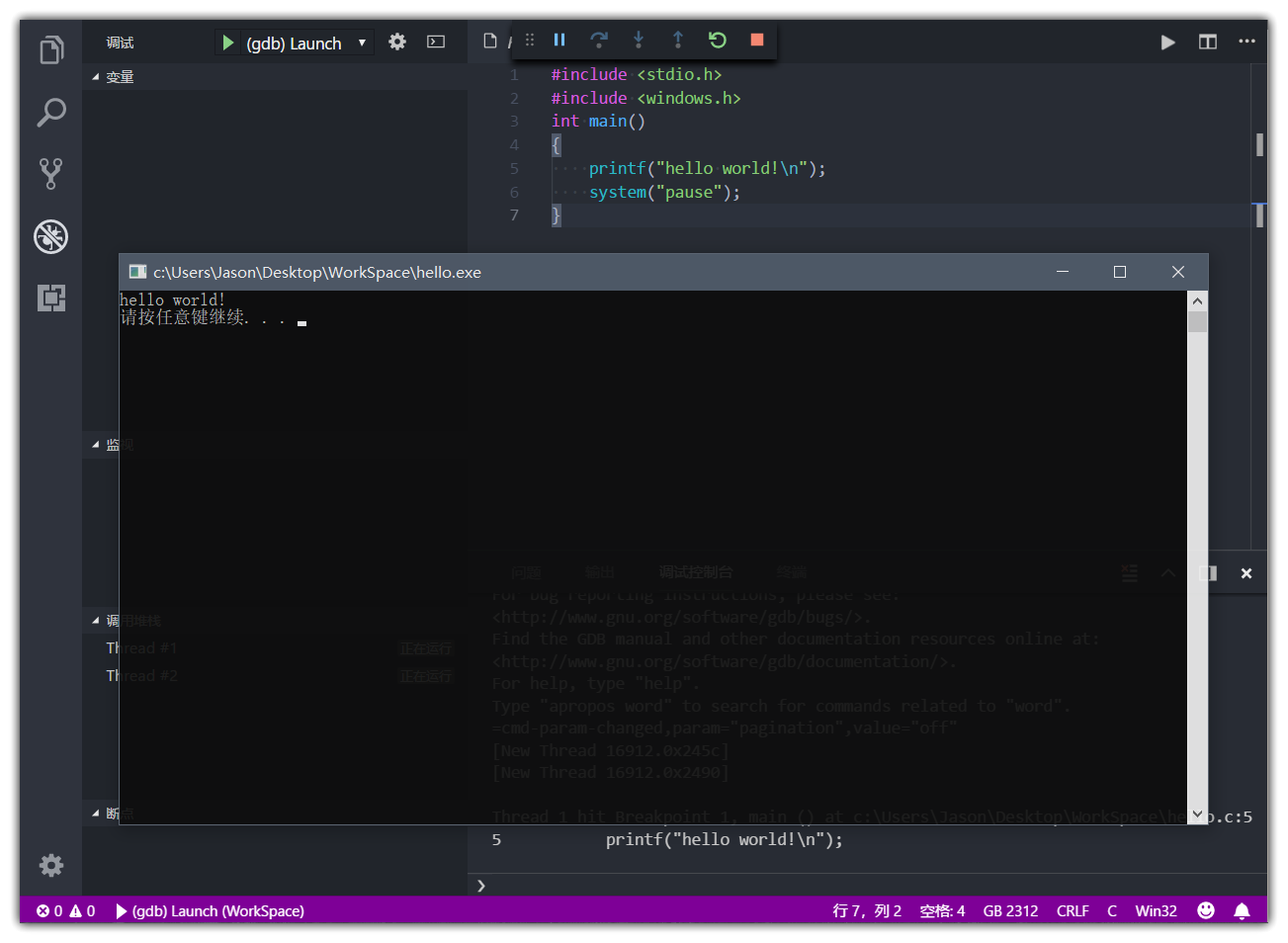Screen dimensions: 1288x943
Task: Click the Split Editor icon top right
Action: tap(1207, 42)
